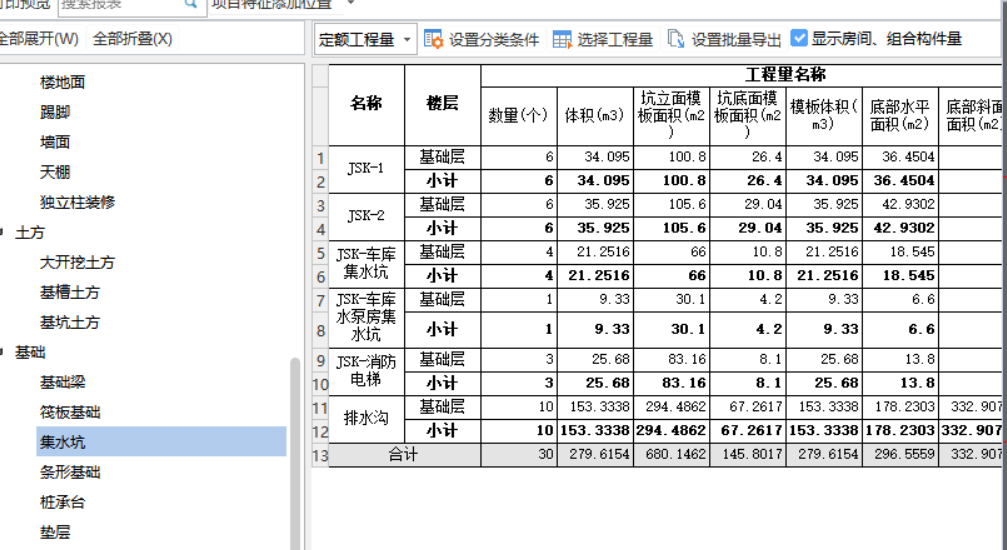Screen dimensions: 1007x550
Task: Select 楼地面 in the tree
Action: [x=62, y=82]
